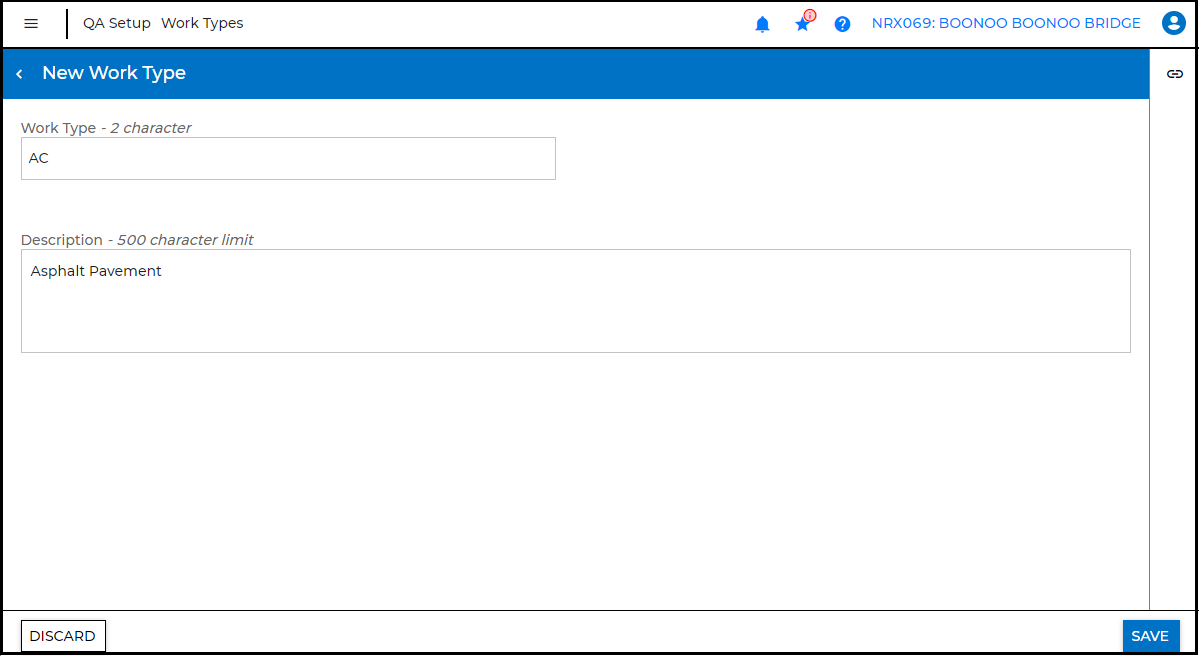This screenshot has height=656, width=1199.
Task: Click the notification badge on the star
Action: (x=810, y=14)
